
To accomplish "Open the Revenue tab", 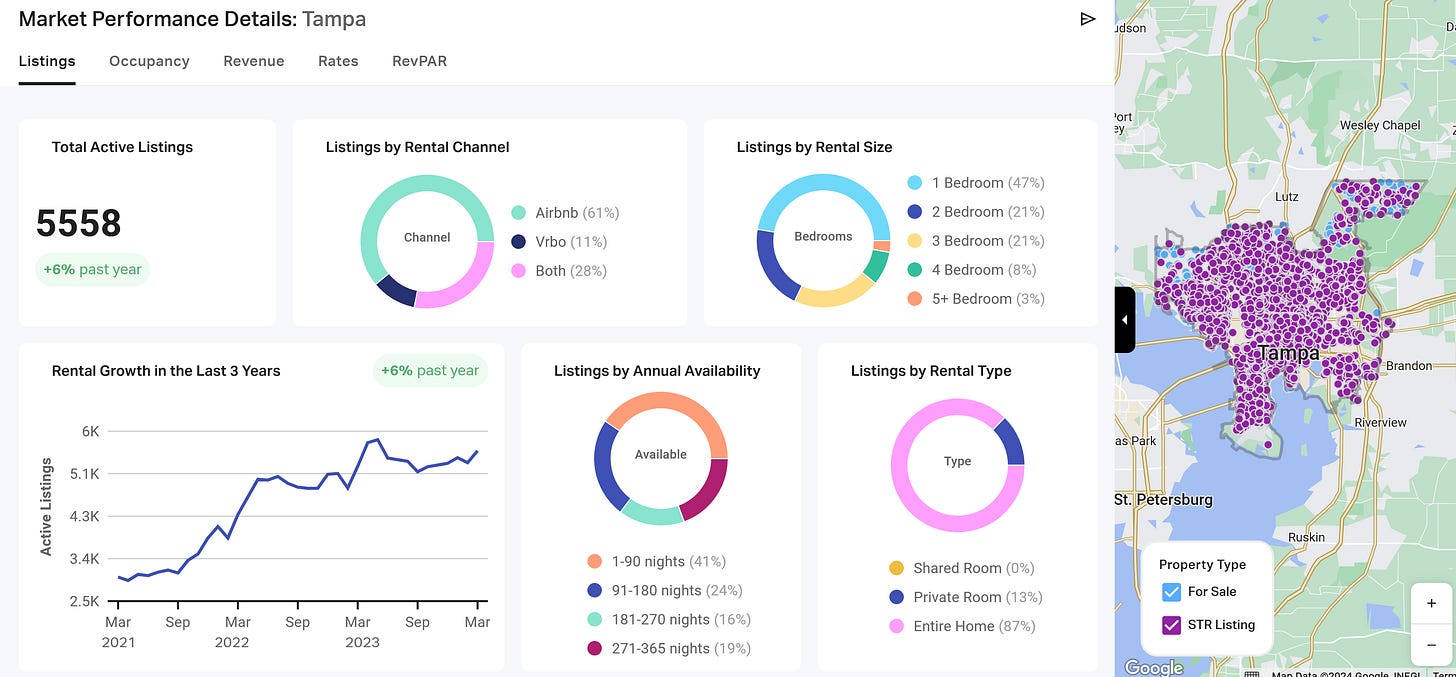I will (x=254, y=61).
